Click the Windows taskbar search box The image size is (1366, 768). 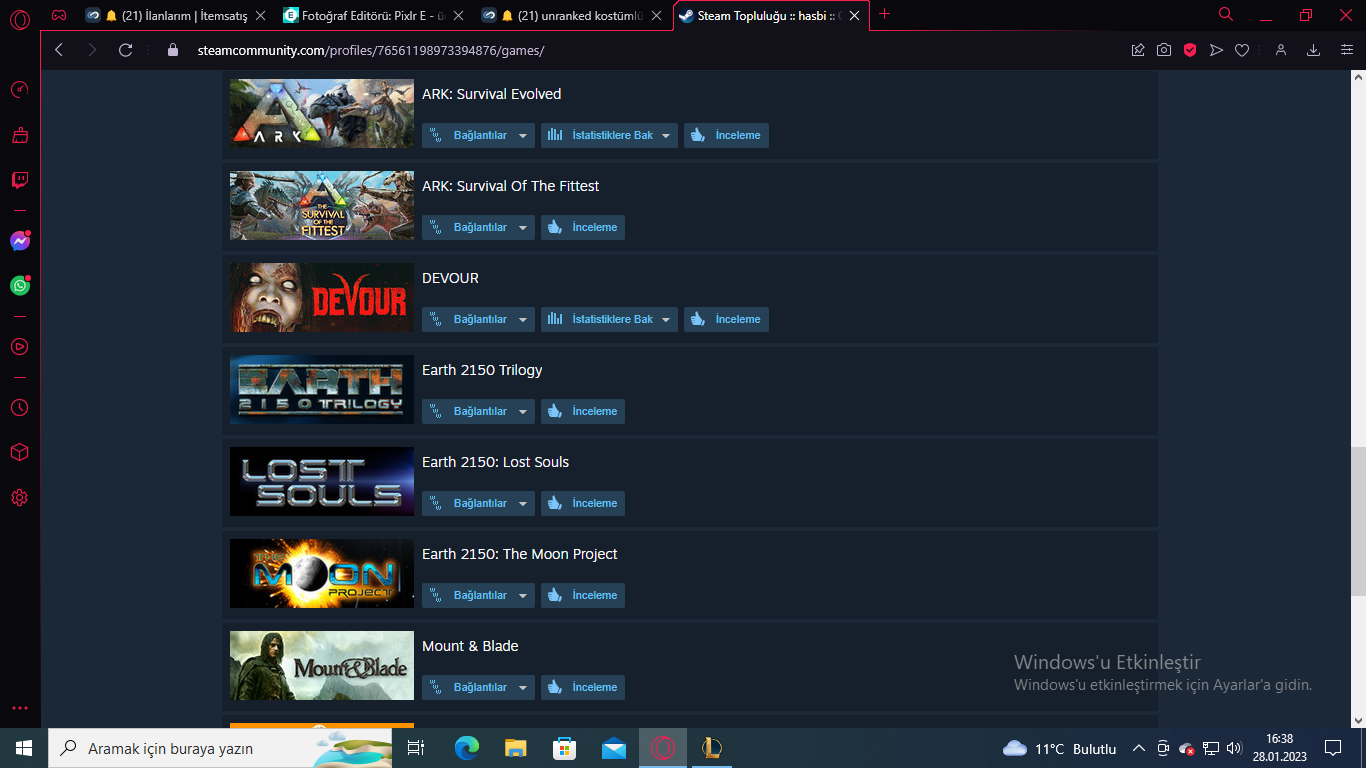click(220, 748)
